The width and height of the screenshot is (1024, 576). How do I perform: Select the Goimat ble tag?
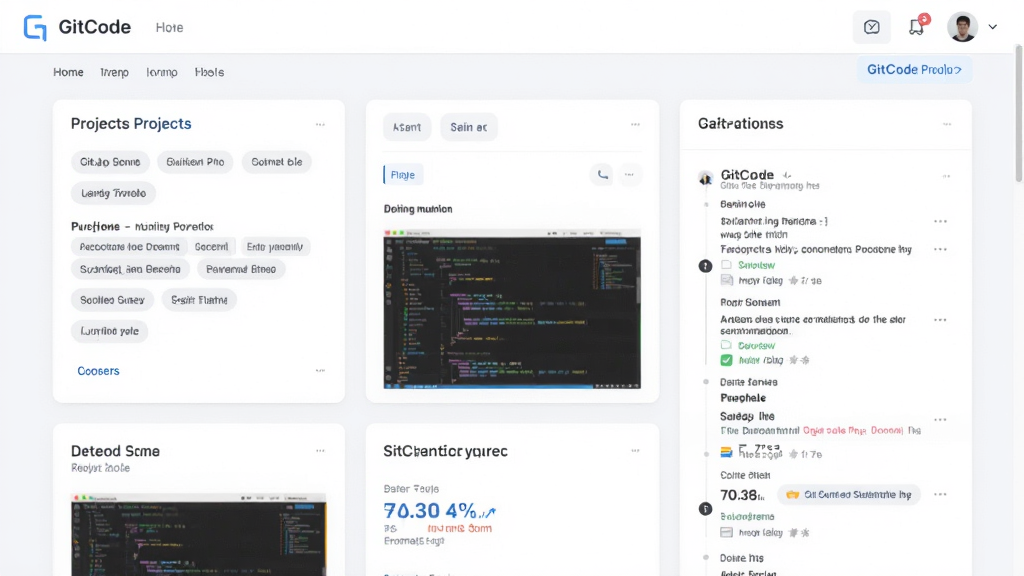[276, 162]
